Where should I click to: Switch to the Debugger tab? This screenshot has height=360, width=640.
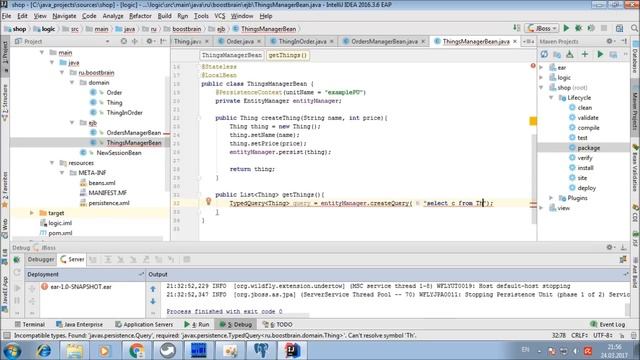[x=41, y=259]
